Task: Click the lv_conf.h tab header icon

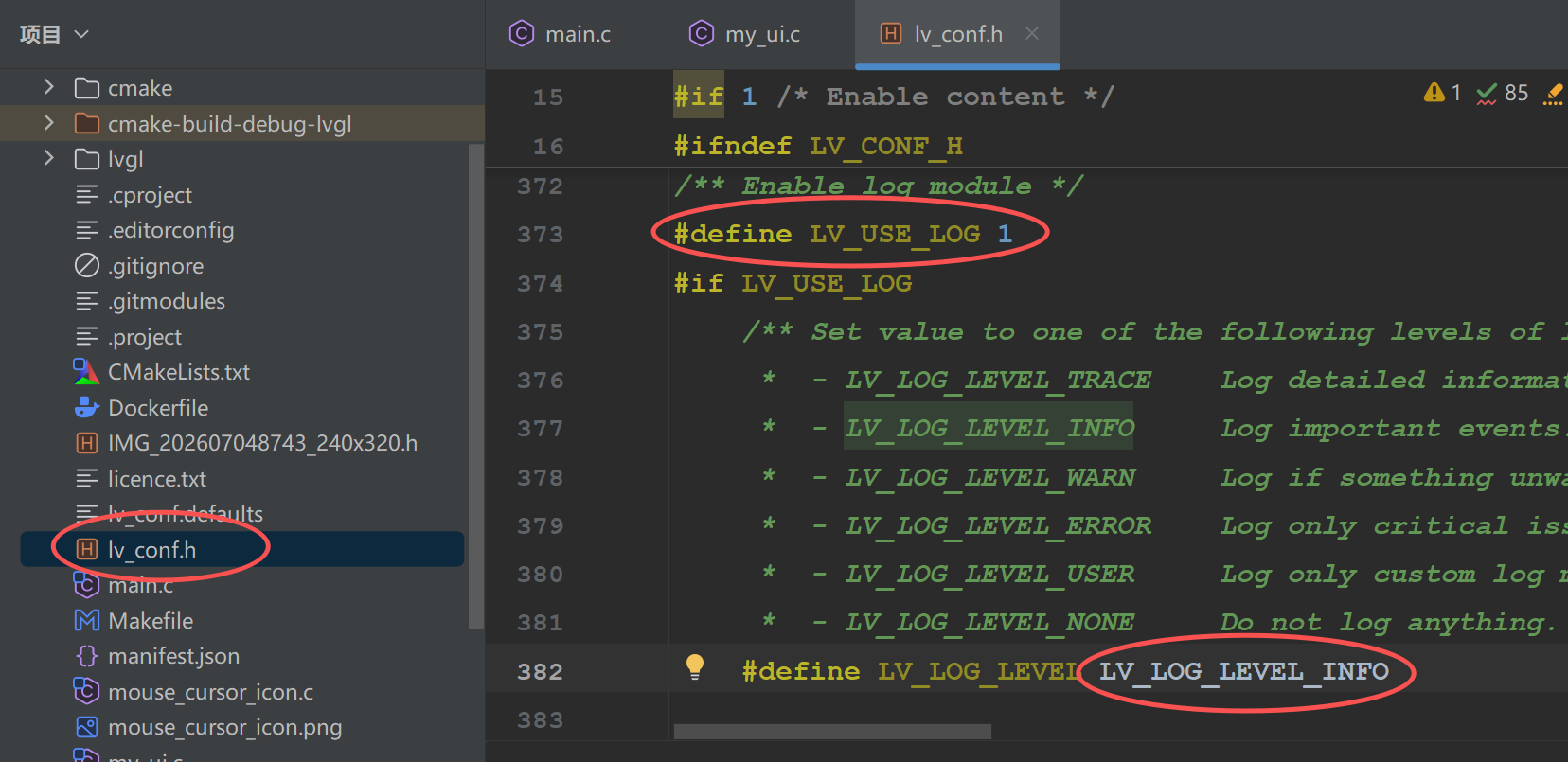Action: 891,34
